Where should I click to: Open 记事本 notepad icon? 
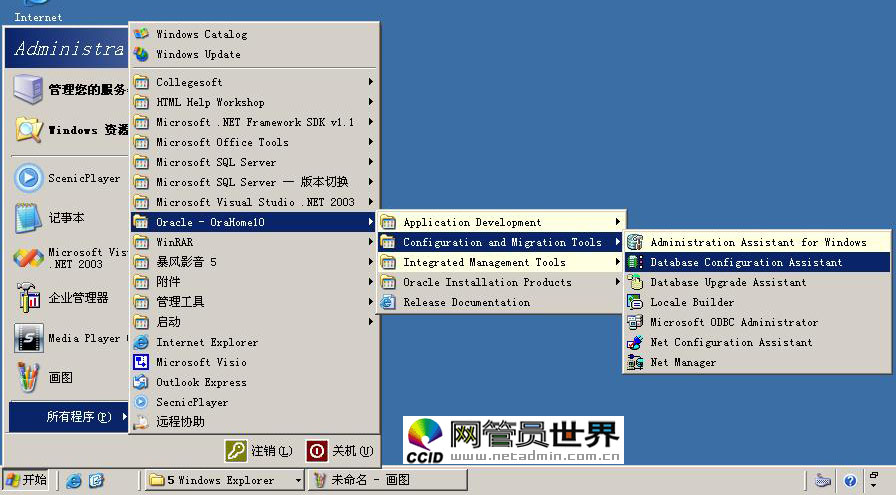[28, 218]
